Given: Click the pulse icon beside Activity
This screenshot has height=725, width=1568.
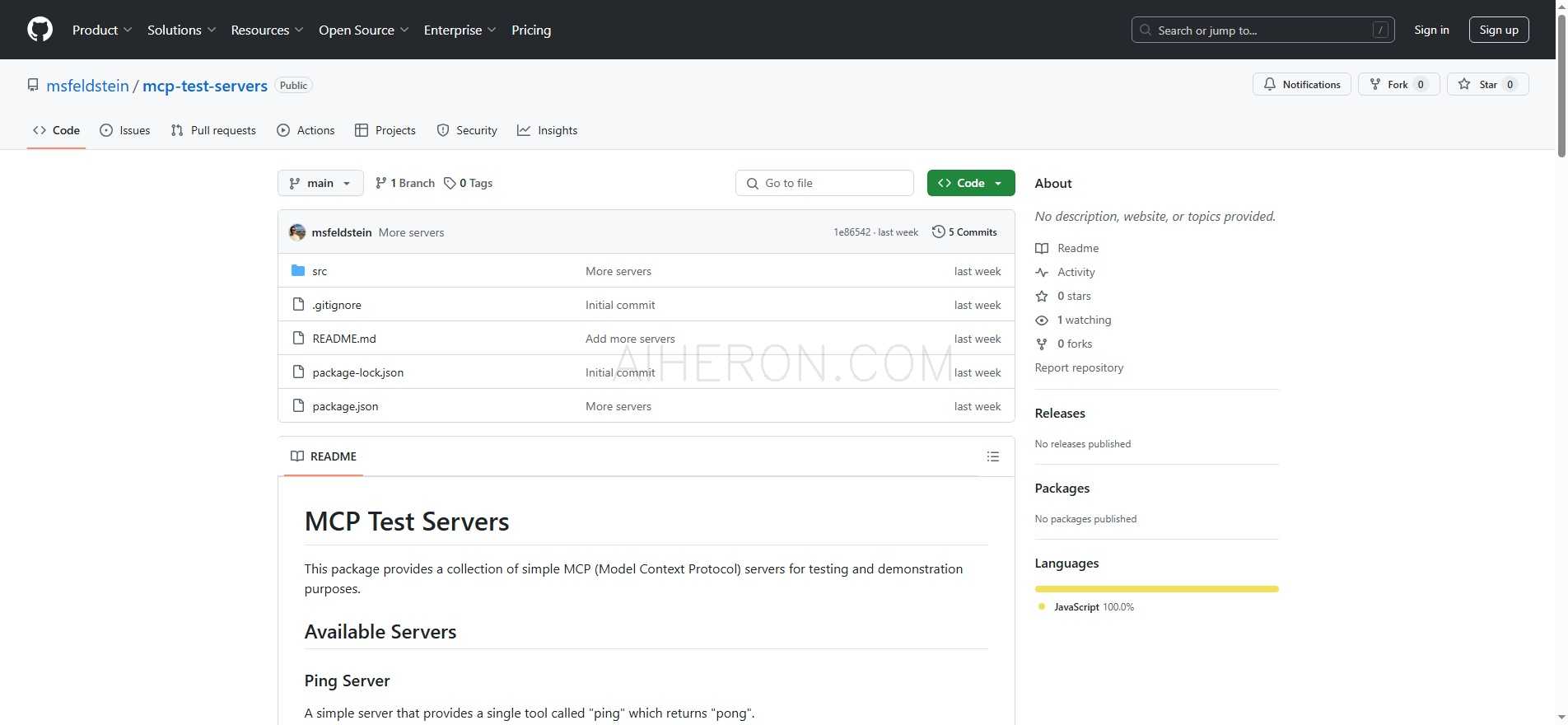Looking at the screenshot, I should click(1042, 272).
